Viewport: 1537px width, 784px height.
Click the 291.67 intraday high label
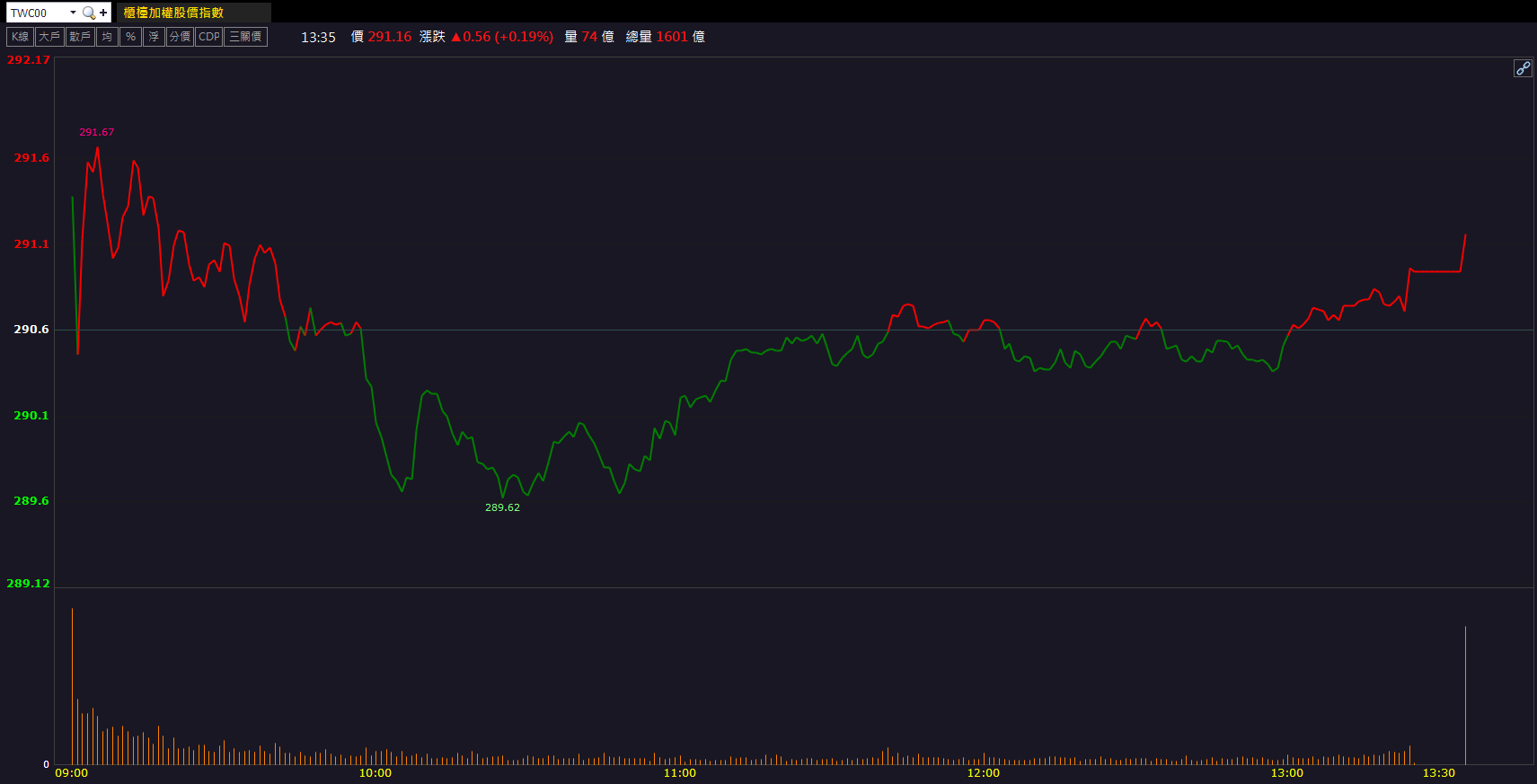(x=96, y=132)
